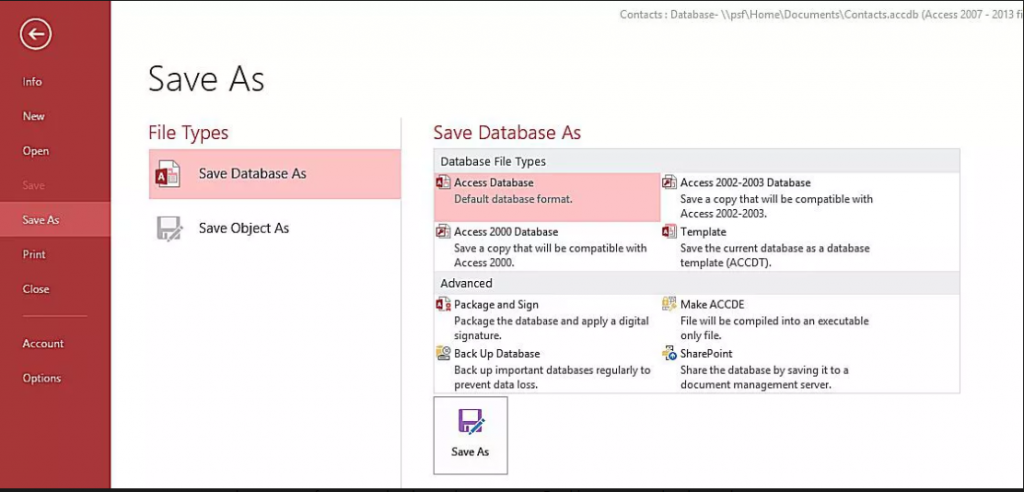Screen dimensions: 1024x492
Task: Open Access Options
Action: (x=42, y=378)
